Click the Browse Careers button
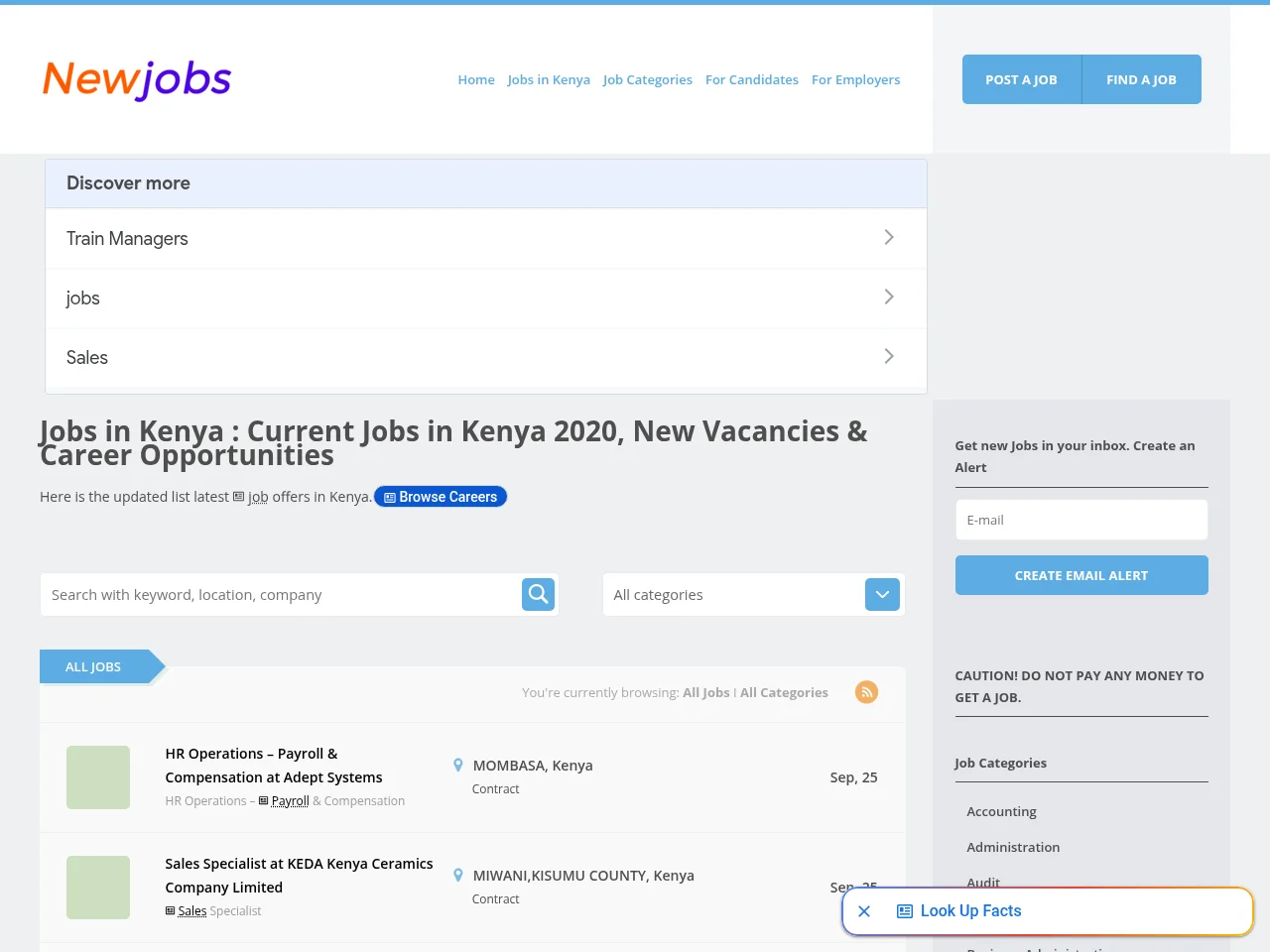The image size is (1270, 952). pyautogui.click(x=441, y=497)
